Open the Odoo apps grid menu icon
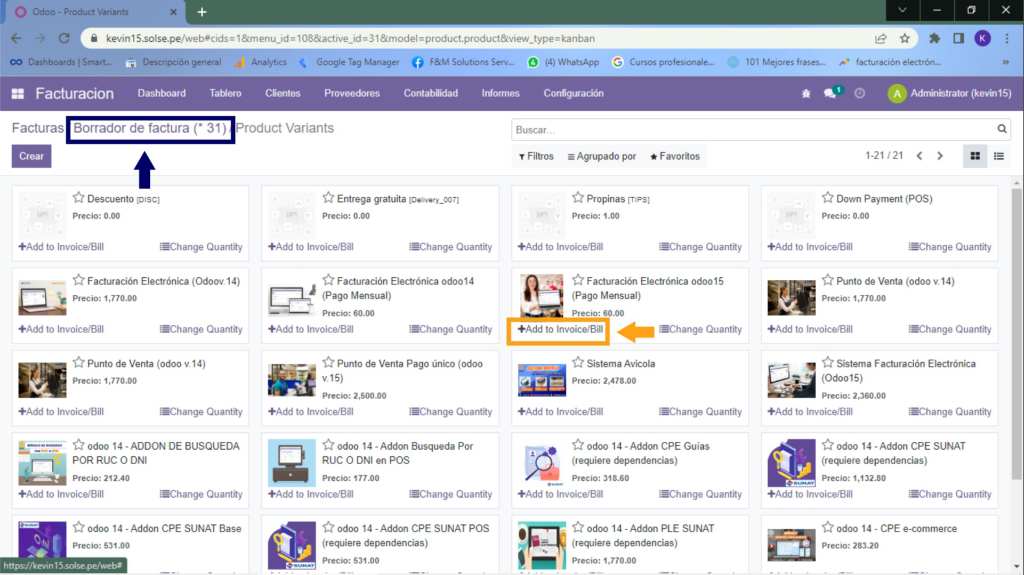This screenshot has height=575, width=1024. (x=18, y=93)
